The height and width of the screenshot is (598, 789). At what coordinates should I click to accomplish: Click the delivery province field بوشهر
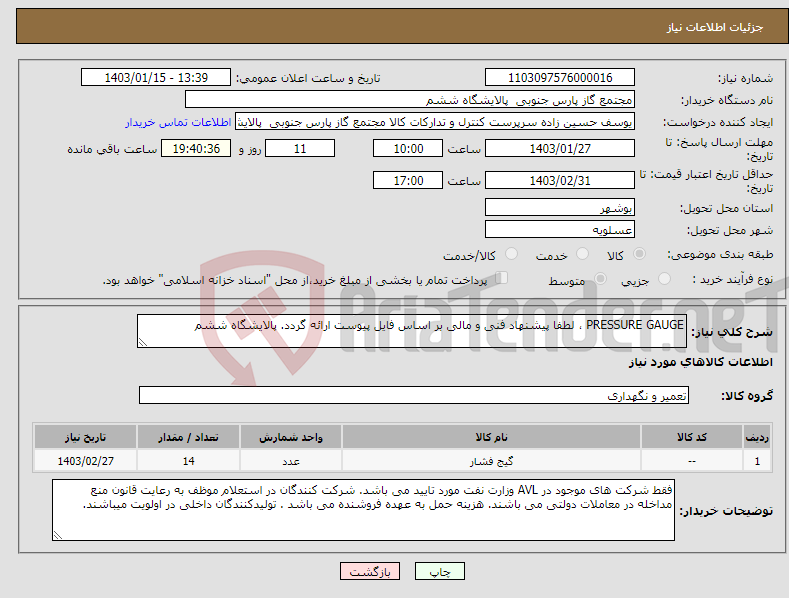tap(560, 207)
